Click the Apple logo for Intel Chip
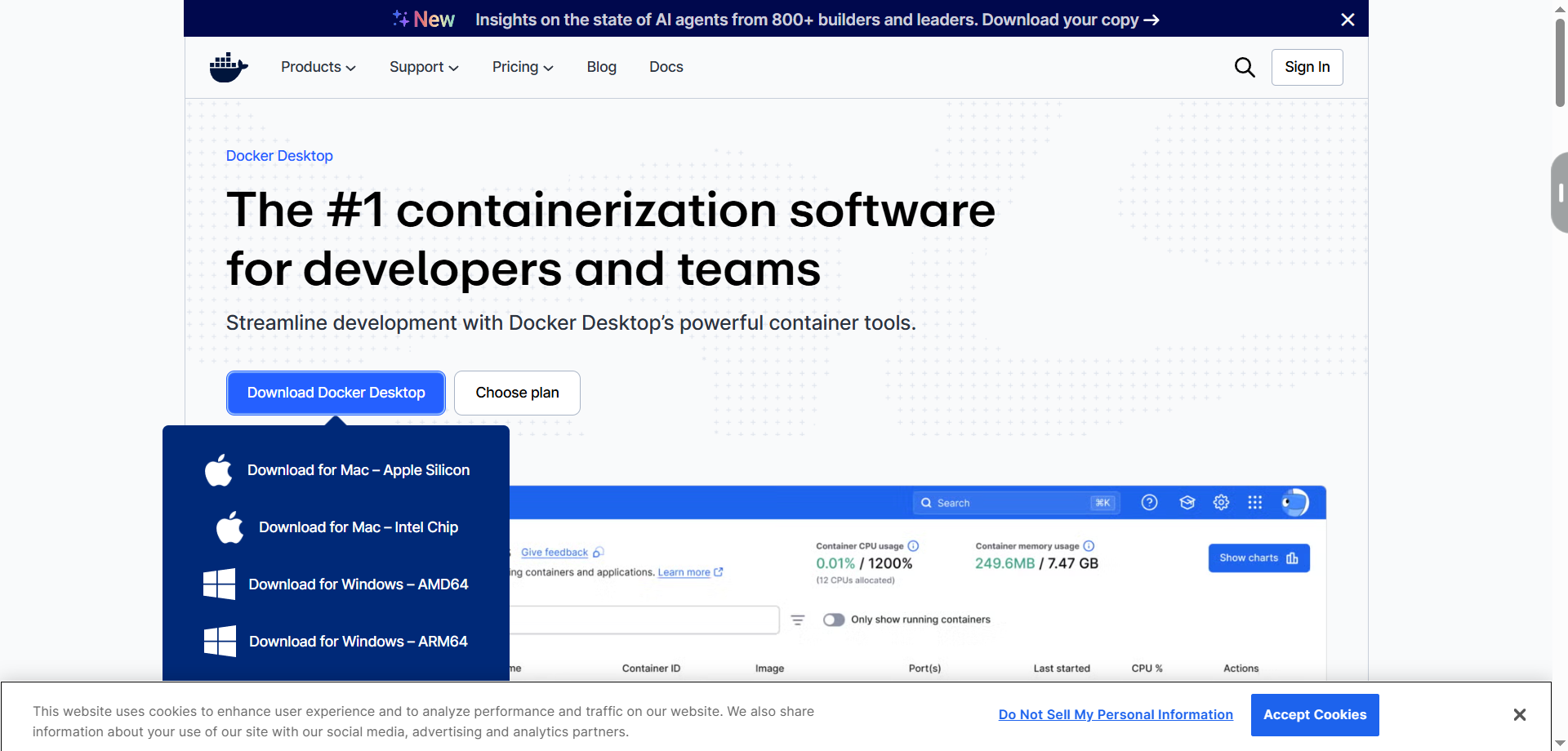Image resolution: width=1568 pixels, height=751 pixels. click(x=230, y=527)
